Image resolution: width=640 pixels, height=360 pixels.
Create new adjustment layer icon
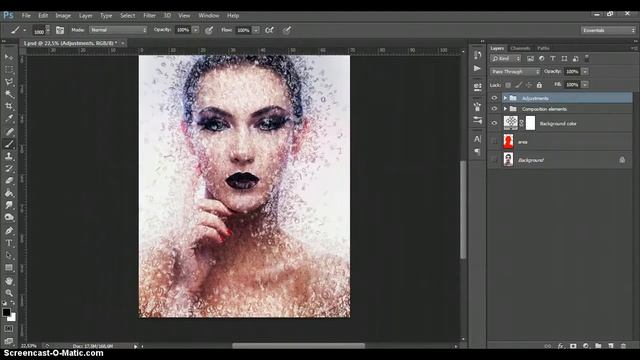tap(586, 346)
